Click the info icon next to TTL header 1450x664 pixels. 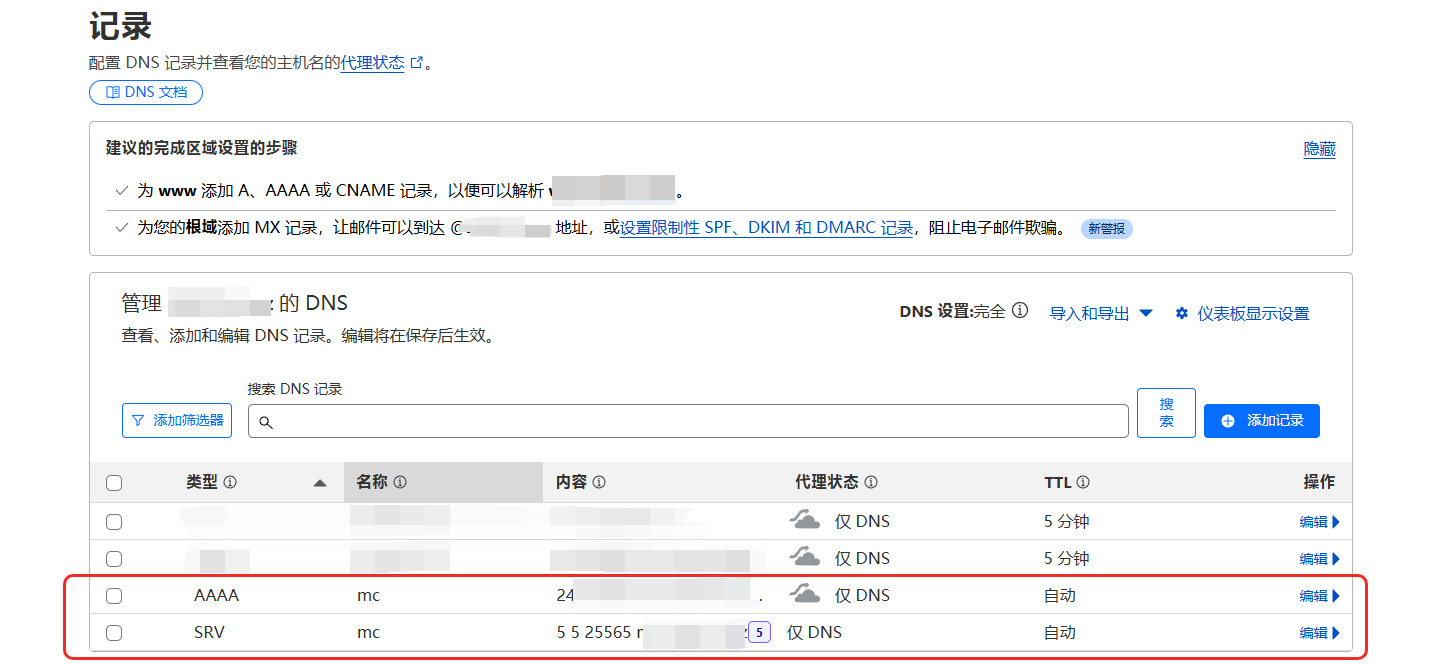1083,482
